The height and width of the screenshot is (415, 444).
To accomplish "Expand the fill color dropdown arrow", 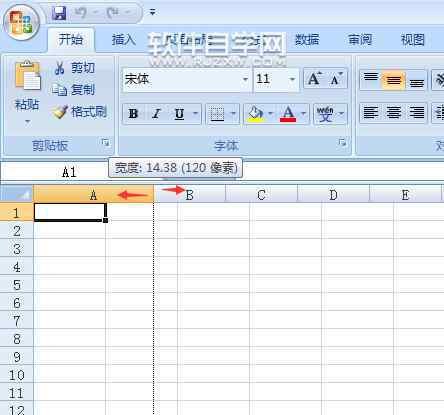I will click(271, 114).
